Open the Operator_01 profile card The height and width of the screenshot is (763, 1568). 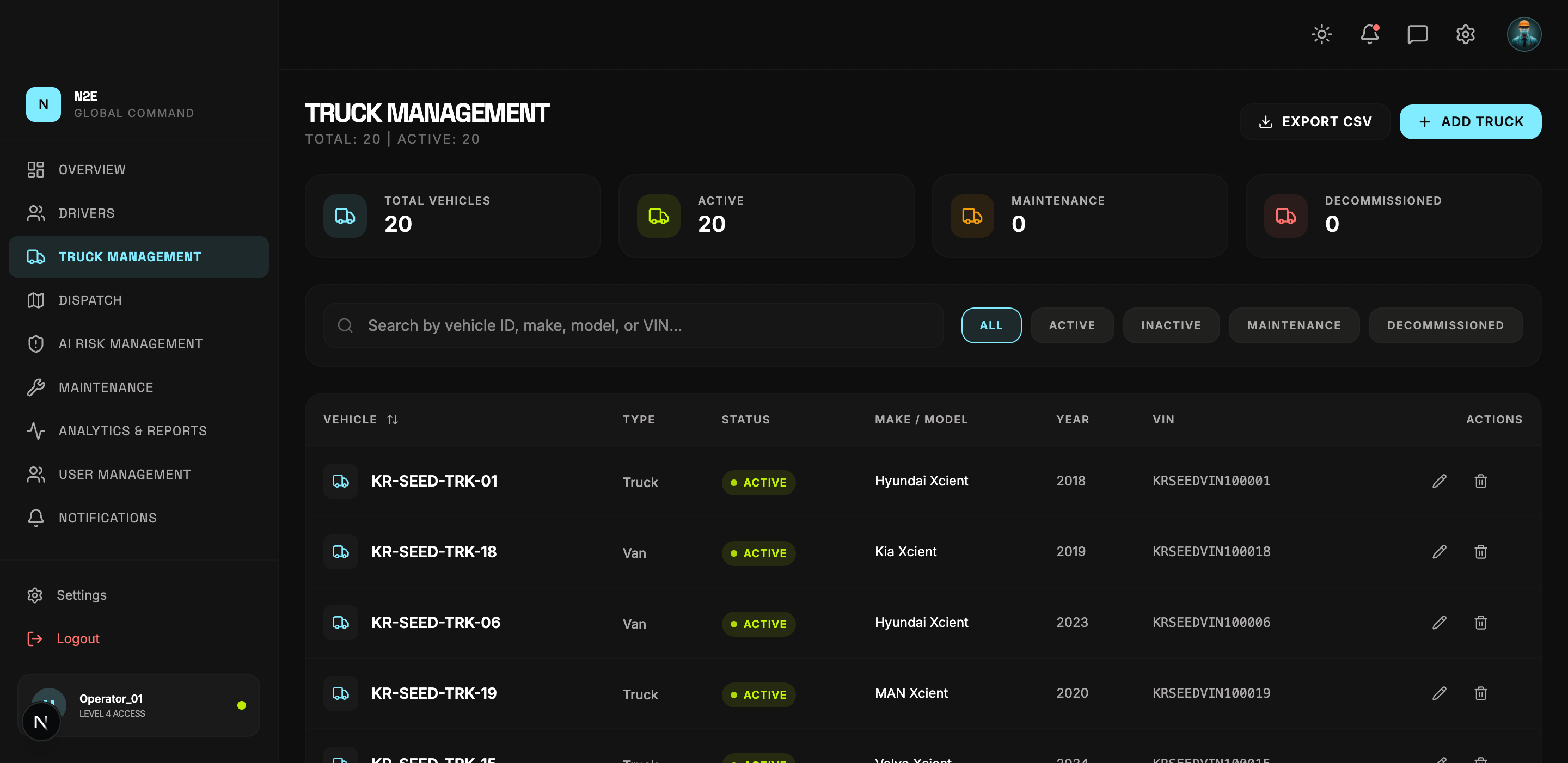tap(139, 705)
